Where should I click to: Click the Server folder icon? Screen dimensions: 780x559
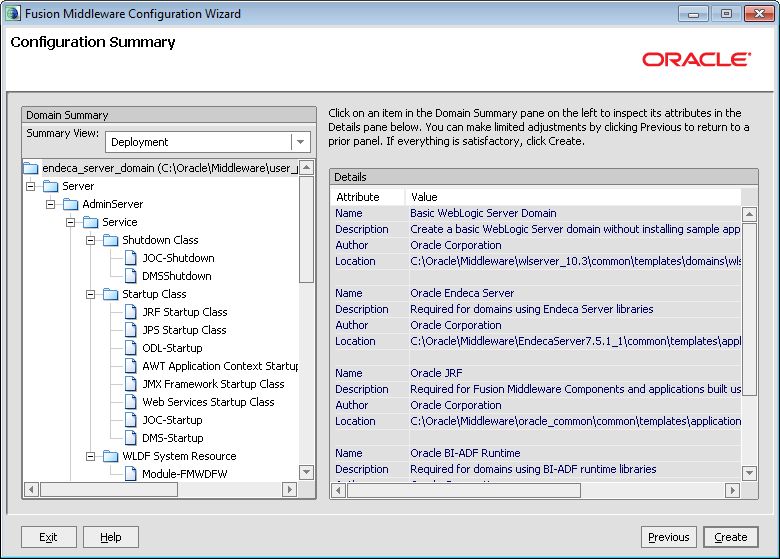coord(51,186)
